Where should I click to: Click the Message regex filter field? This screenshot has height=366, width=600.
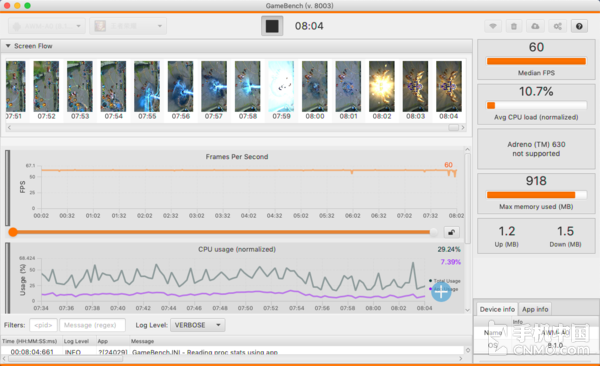(x=92, y=325)
